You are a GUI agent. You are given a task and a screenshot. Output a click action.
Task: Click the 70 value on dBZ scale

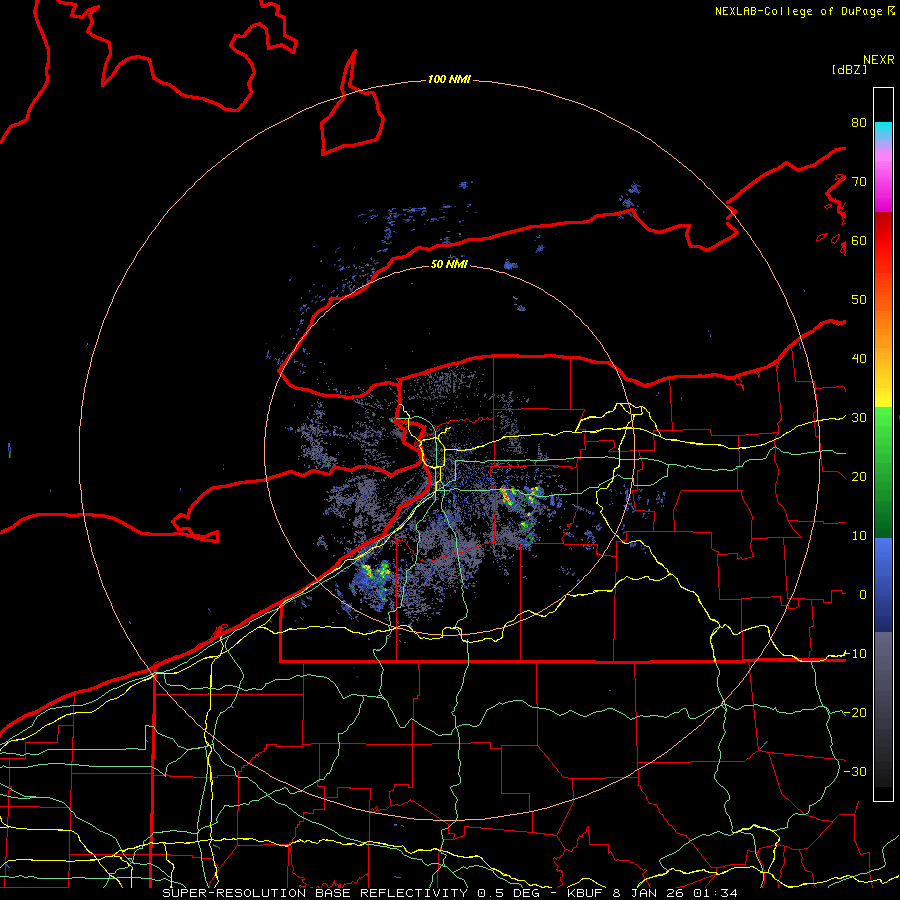[859, 181]
